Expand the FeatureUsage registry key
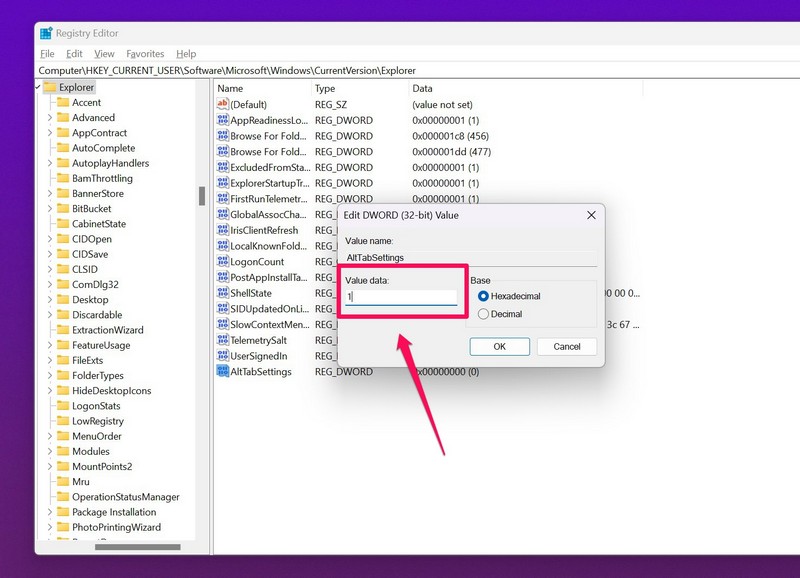 coord(50,345)
